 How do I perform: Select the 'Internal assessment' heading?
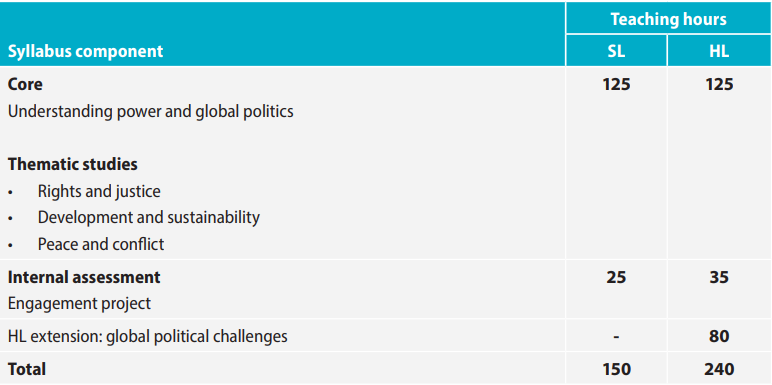click(84, 277)
